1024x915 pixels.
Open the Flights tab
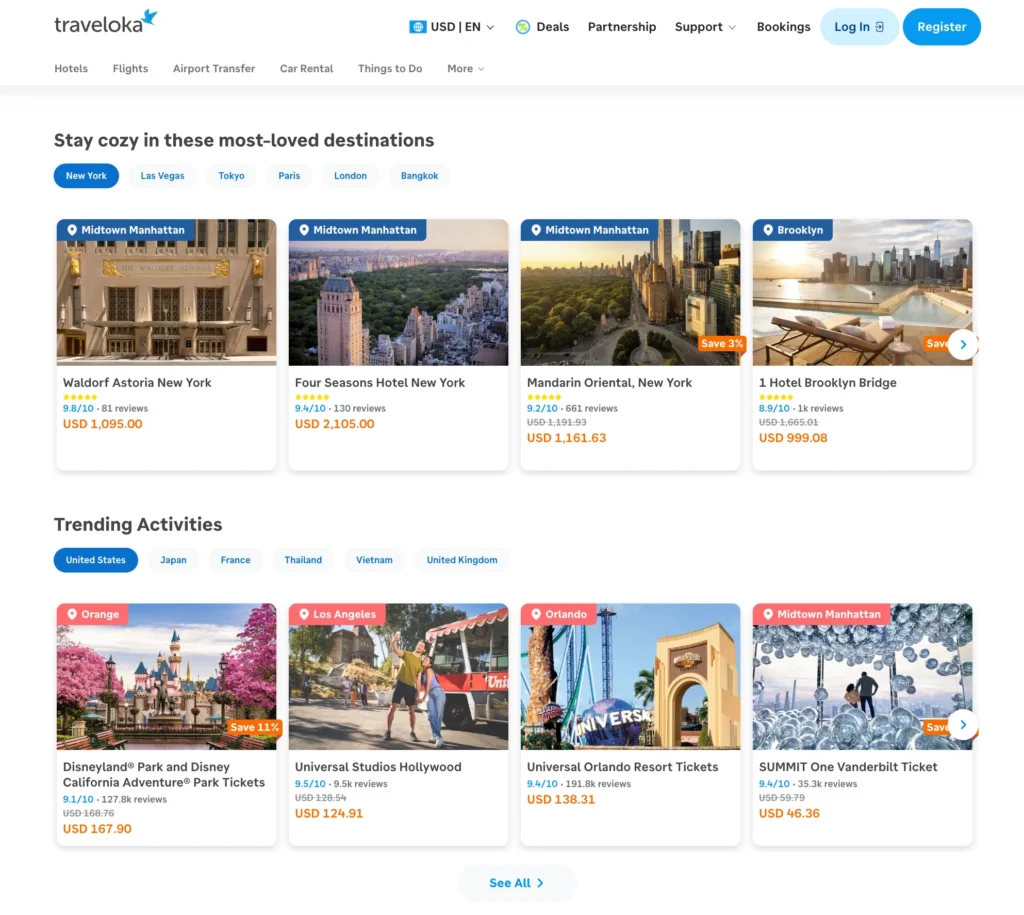click(130, 69)
